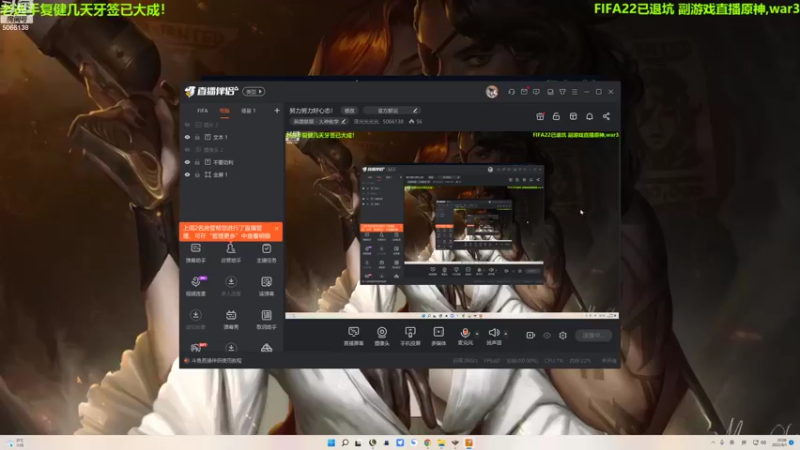Select the 文本 1 source row
This screenshot has width=800, height=450.
click(231, 137)
